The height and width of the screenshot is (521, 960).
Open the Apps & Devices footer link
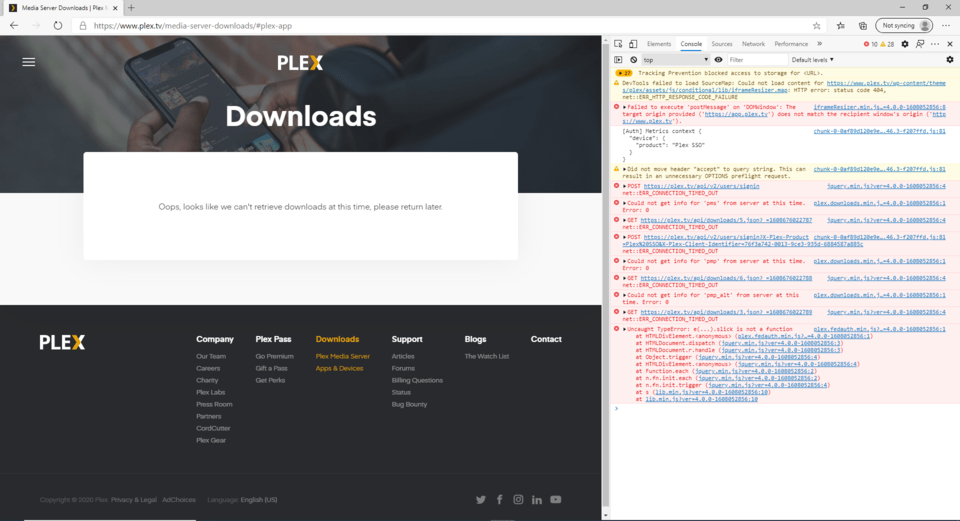coord(339,369)
